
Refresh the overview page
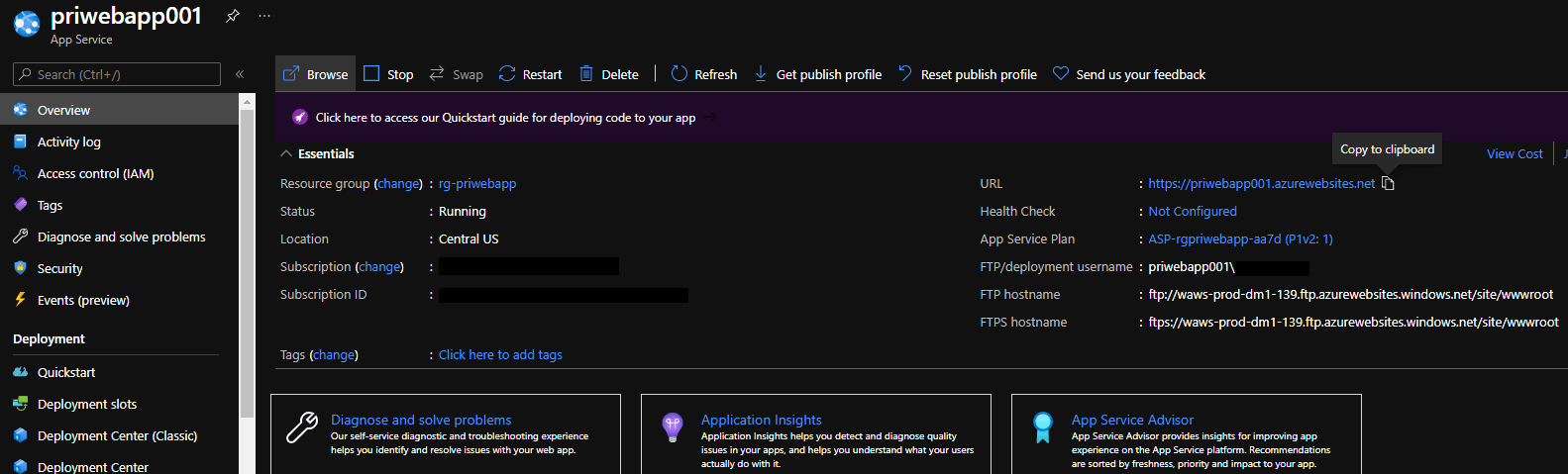pyautogui.click(x=704, y=74)
